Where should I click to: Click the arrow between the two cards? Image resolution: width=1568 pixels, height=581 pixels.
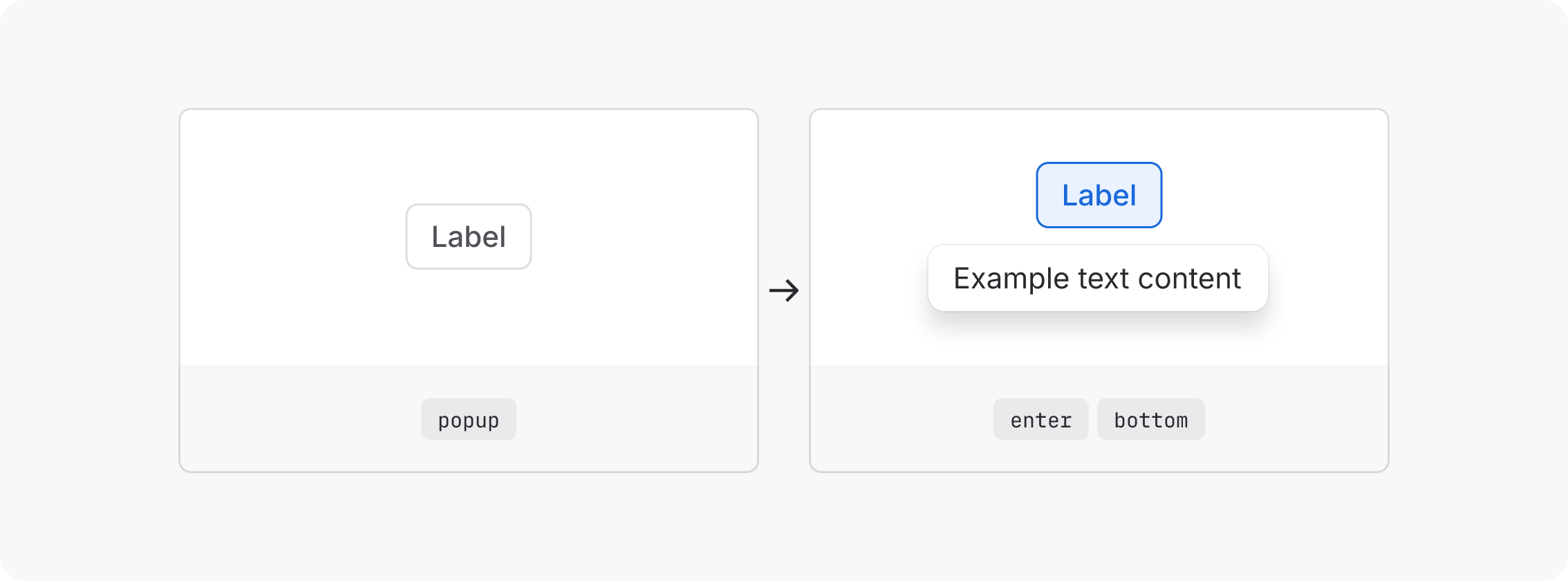pyautogui.click(x=785, y=290)
